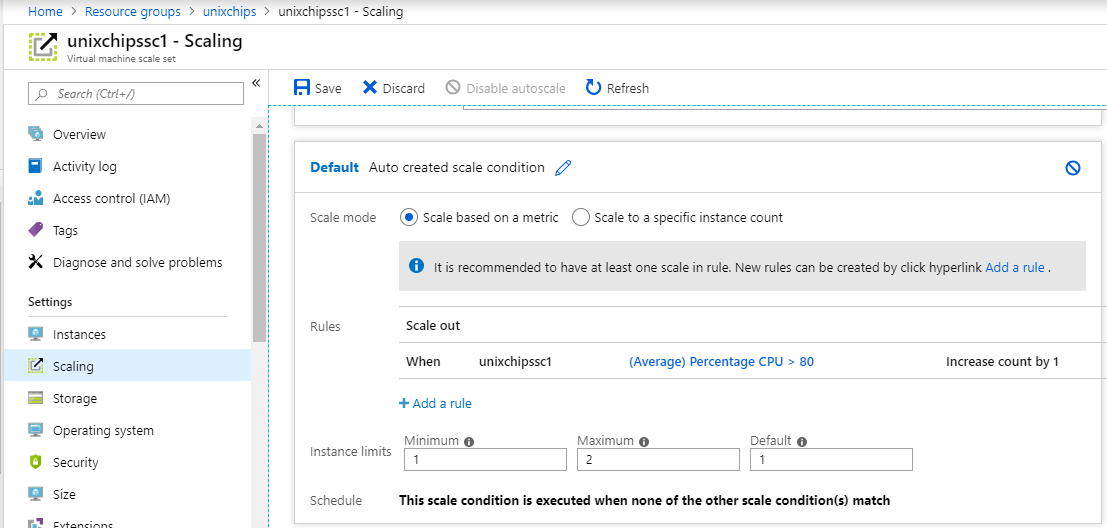
Task: Click the Discard button label
Action: pyautogui.click(x=404, y=88)
